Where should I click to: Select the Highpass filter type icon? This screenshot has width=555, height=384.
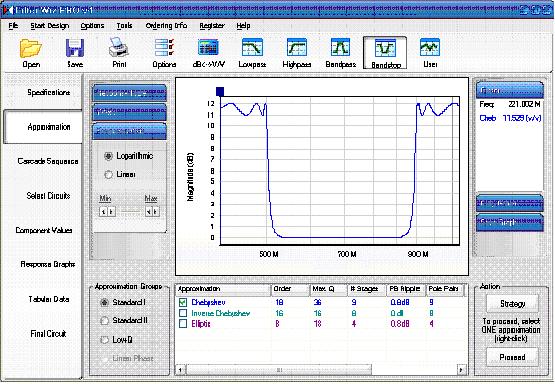tap(297, 53)
